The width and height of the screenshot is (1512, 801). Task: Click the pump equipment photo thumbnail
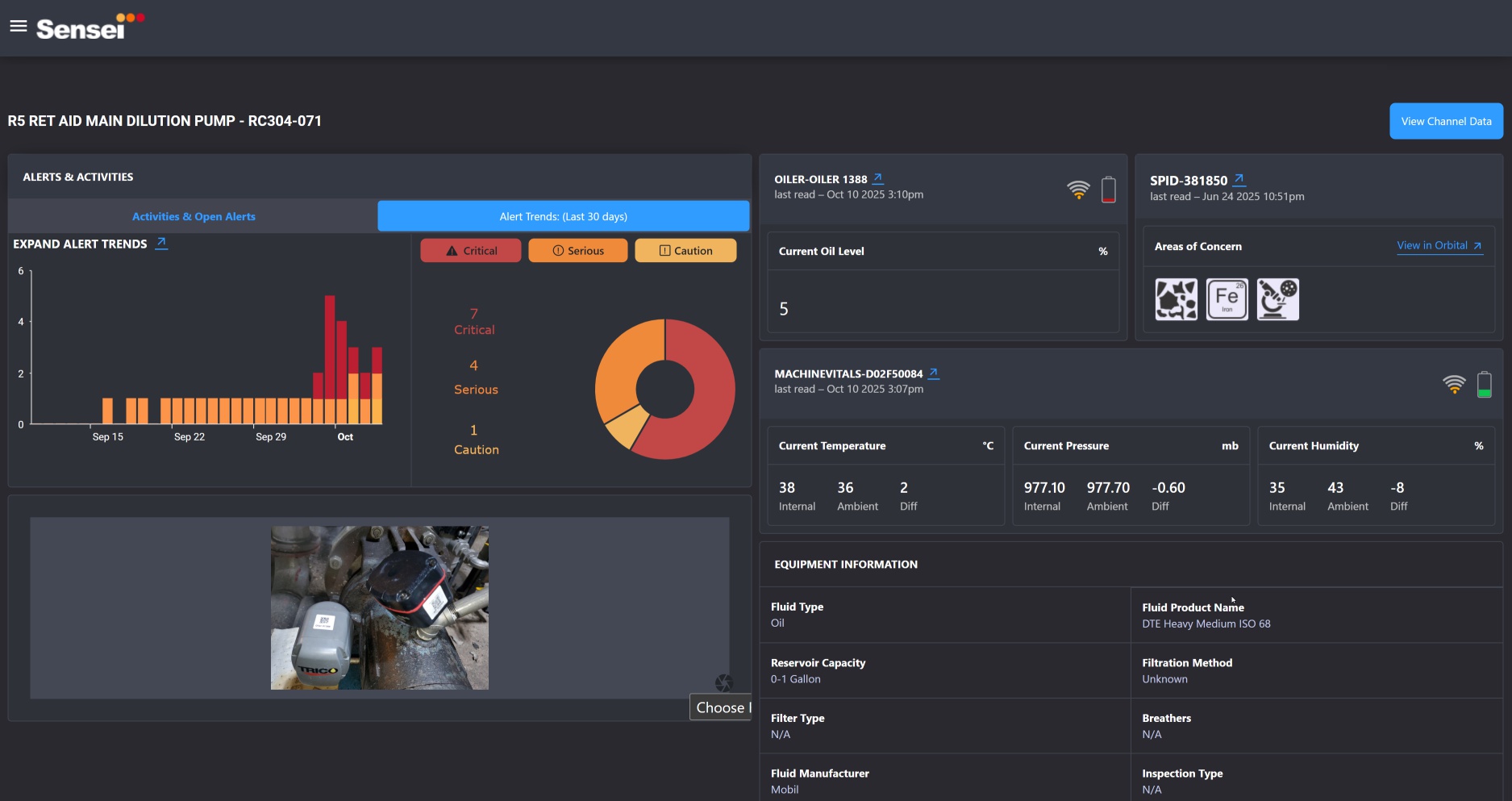tap(380, 607)
